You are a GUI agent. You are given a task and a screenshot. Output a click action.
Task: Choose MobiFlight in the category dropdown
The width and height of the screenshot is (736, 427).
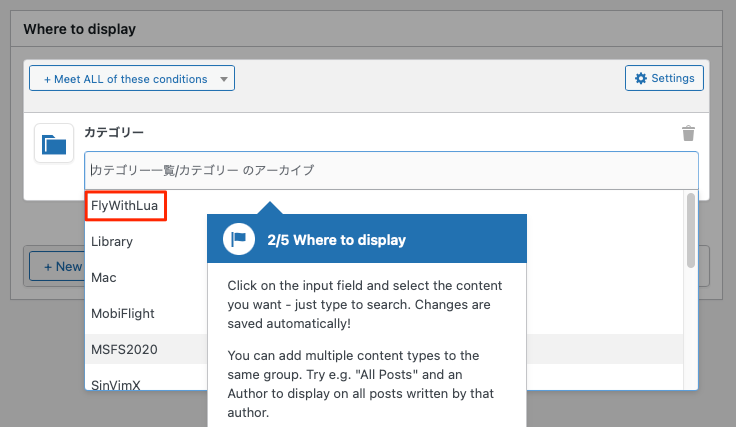tap(123, 313)
